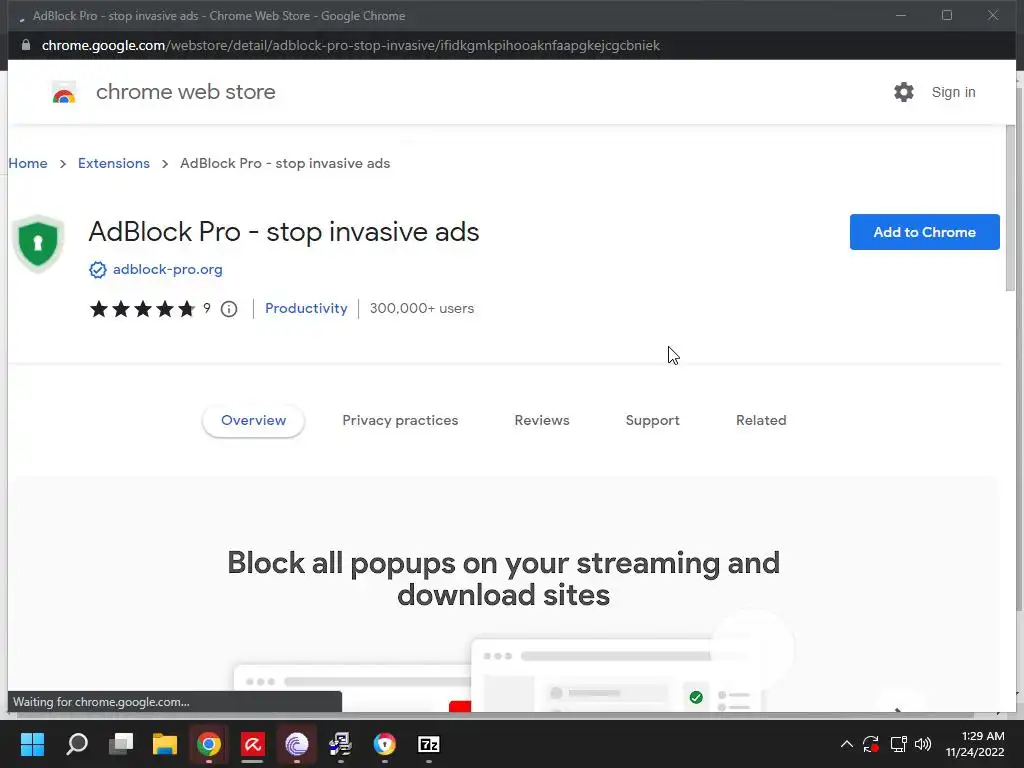Click the address bar URL
1024x768 pixels.
click(351, 45)
